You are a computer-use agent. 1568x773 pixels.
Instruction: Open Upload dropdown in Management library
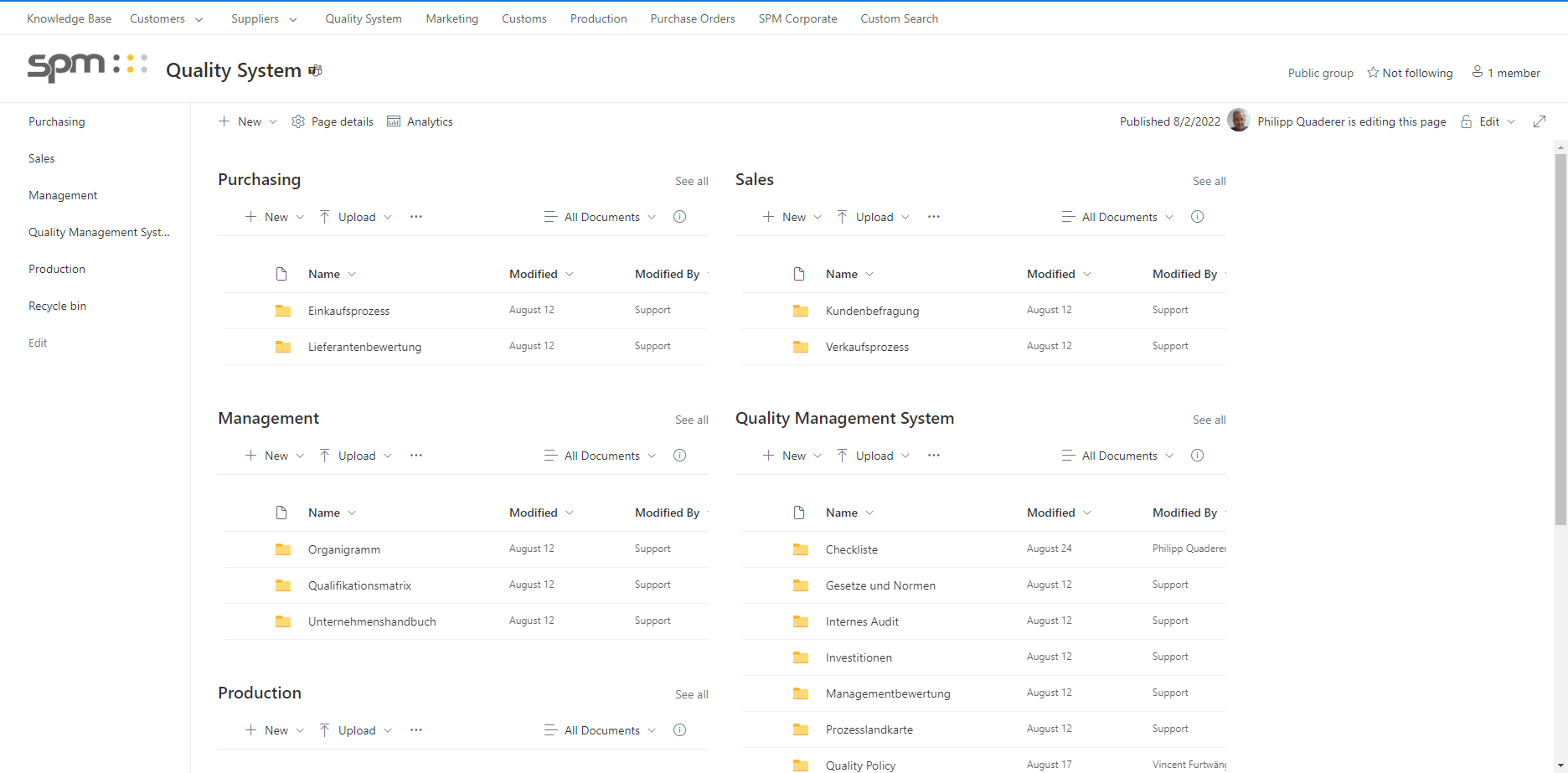coord(356,456)
